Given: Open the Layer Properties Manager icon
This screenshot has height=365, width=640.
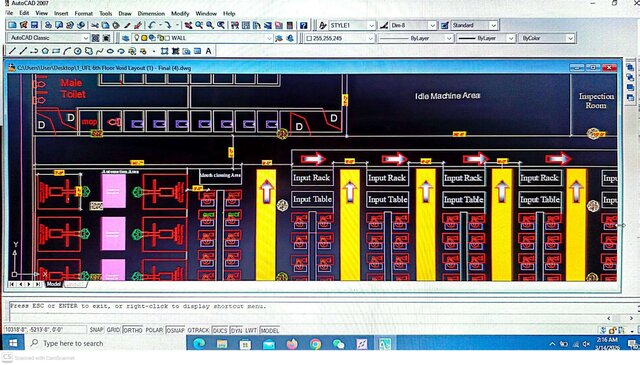Looking at the screenshot, I should click(126, 38).
